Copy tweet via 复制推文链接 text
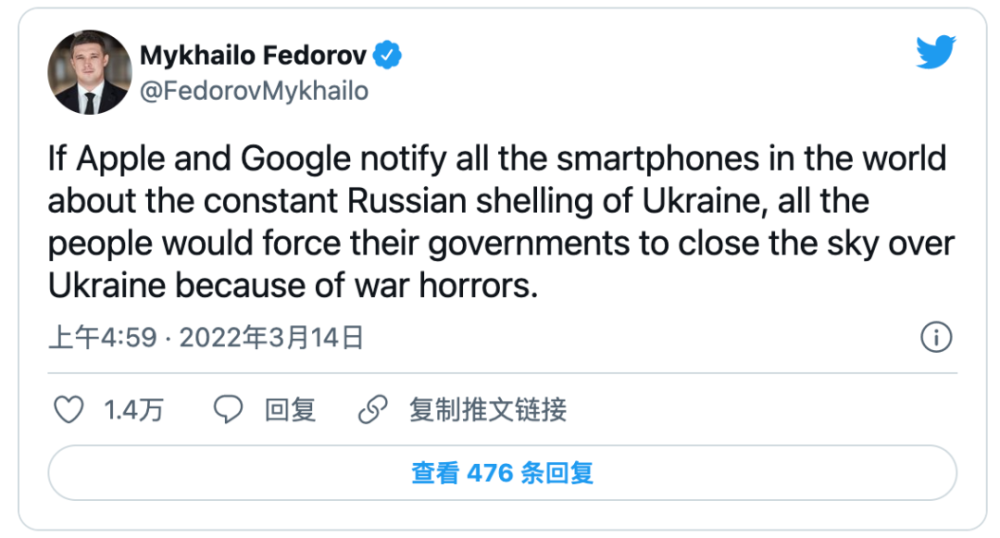Image resolution: width=1000 pixels, height=538 pixels. tap(488, 410)
